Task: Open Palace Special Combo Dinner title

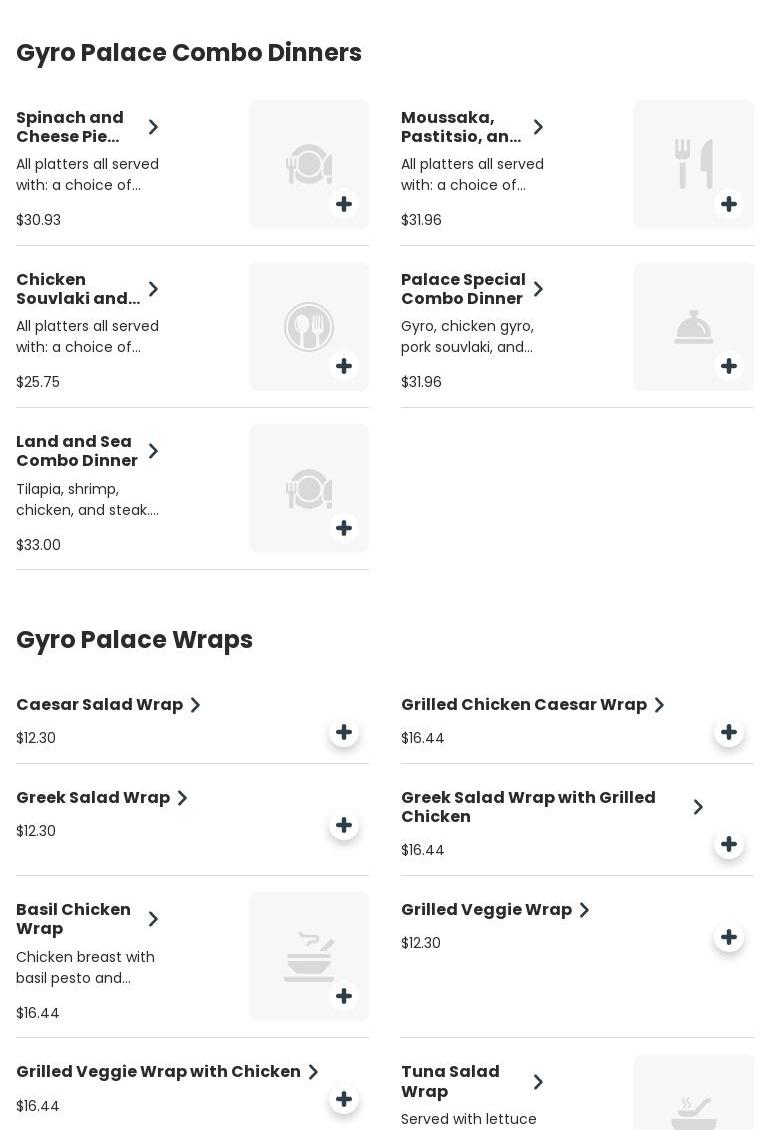Action: [464, 289]
